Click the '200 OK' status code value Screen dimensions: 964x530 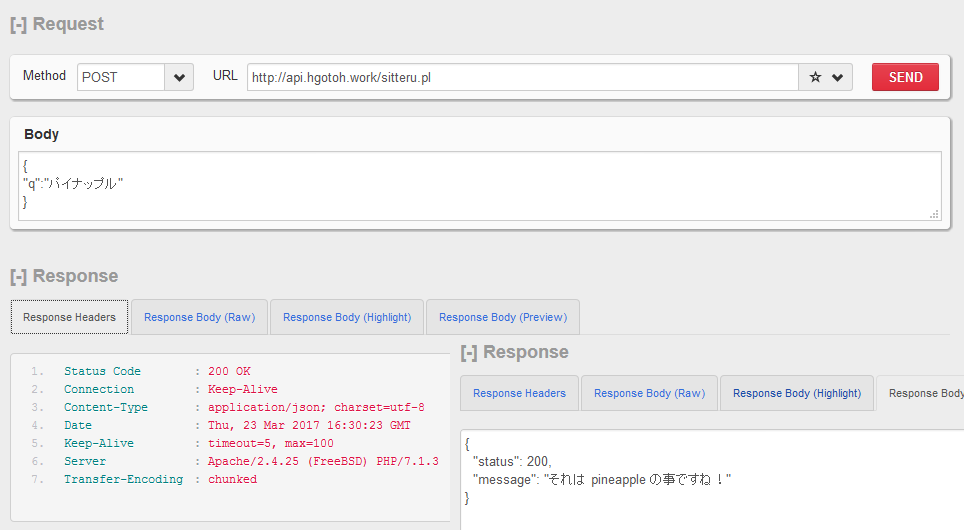pos(229,371)
